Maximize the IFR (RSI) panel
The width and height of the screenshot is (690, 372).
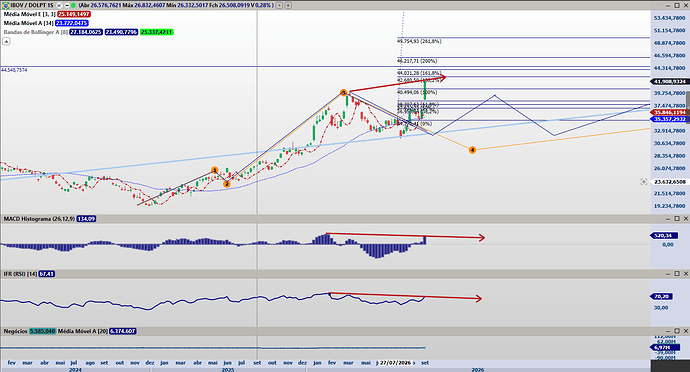pos(677,273)
